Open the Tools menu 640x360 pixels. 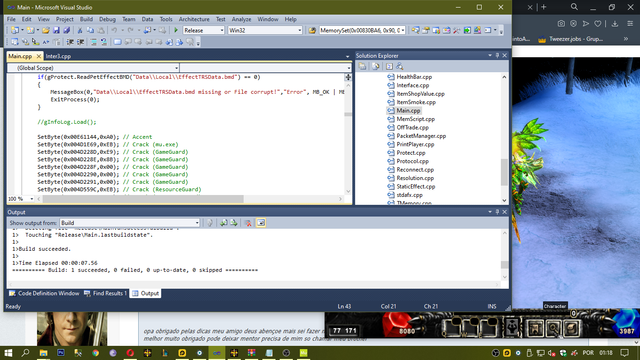click(166, 19)
